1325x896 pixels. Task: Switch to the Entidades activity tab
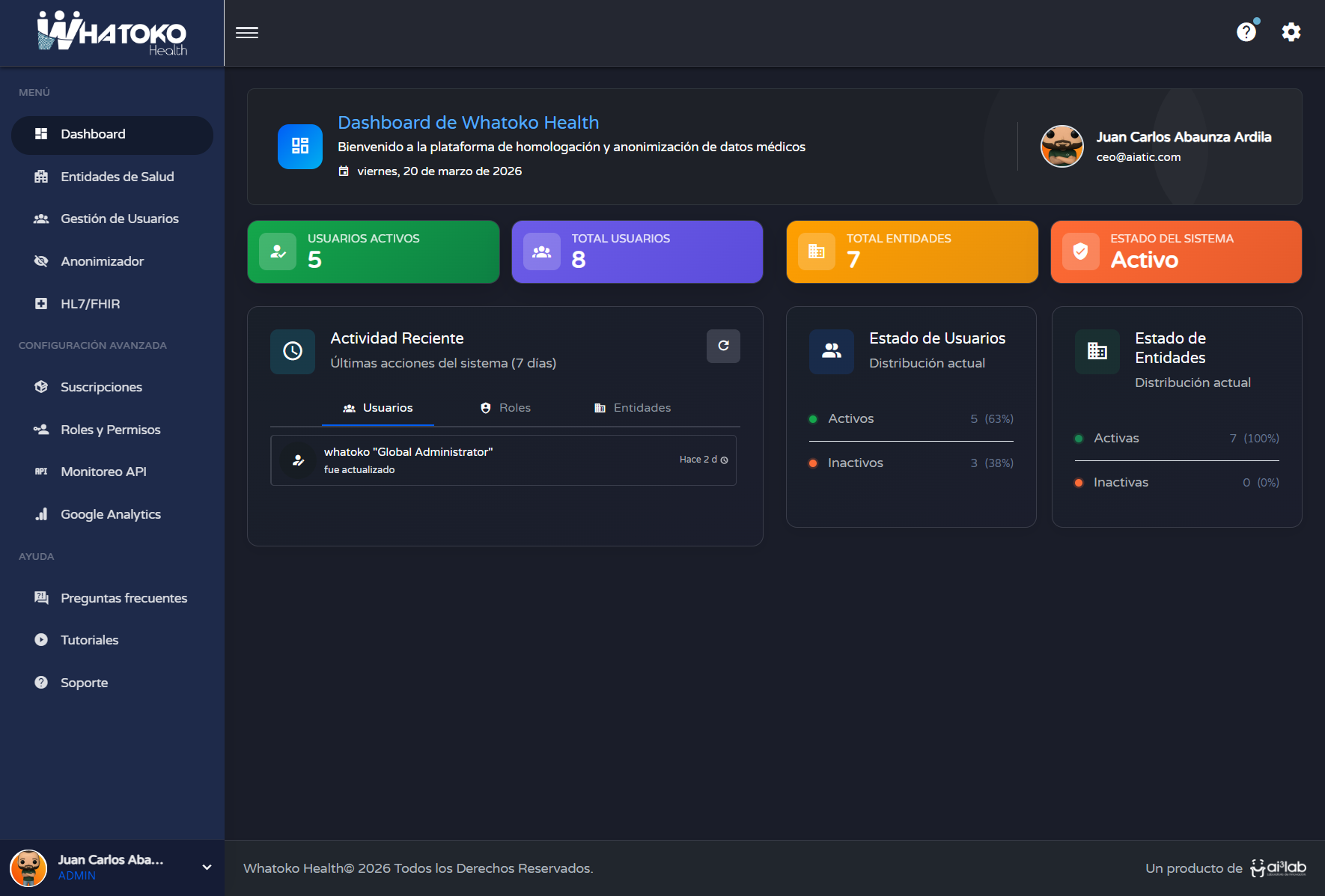coord(633,408)
